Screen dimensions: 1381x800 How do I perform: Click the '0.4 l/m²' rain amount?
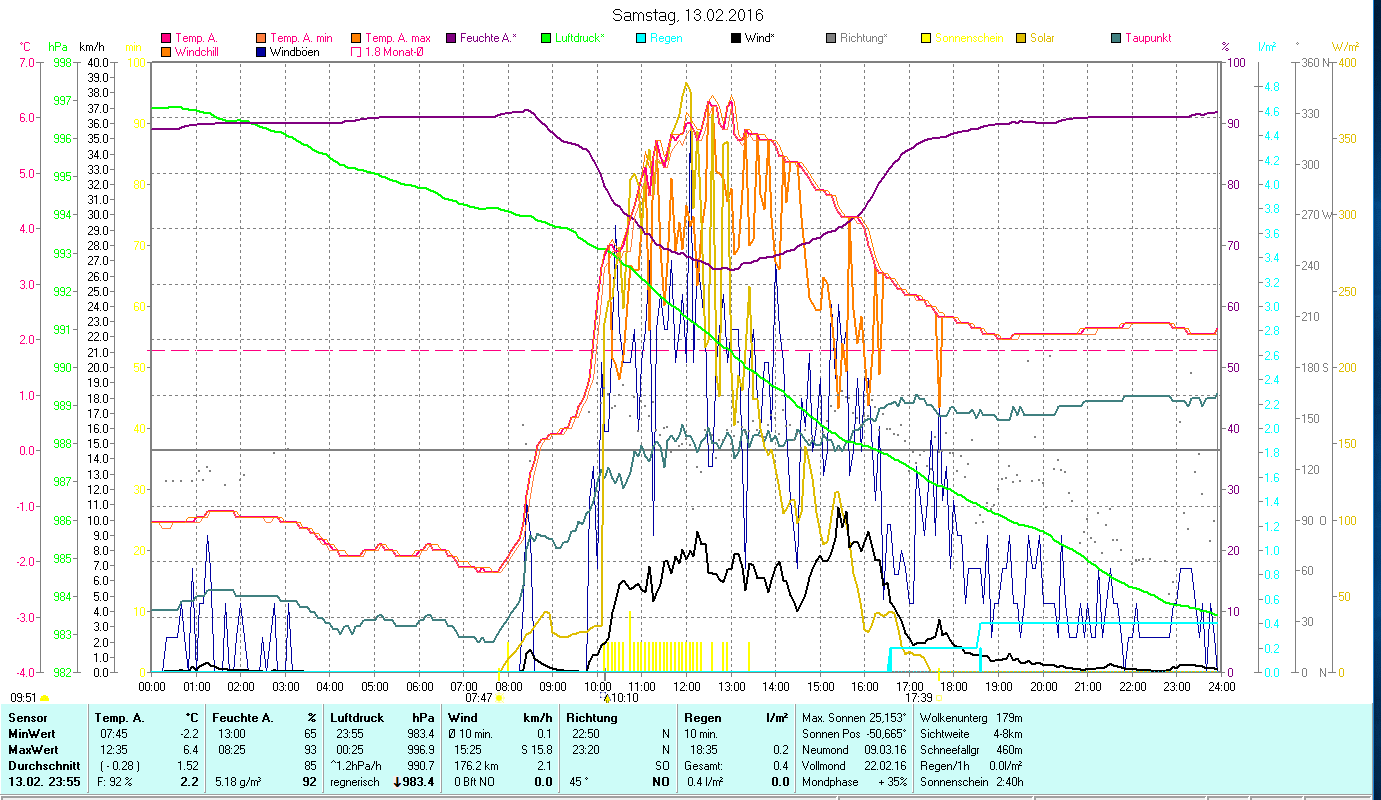click(705, 782)
